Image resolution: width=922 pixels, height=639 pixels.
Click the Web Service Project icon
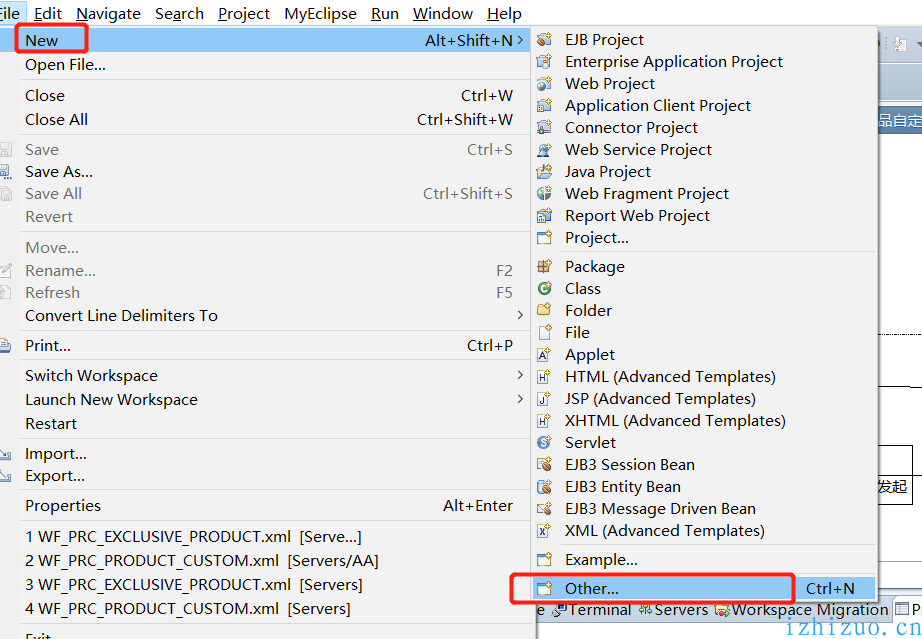coord(544,149)
